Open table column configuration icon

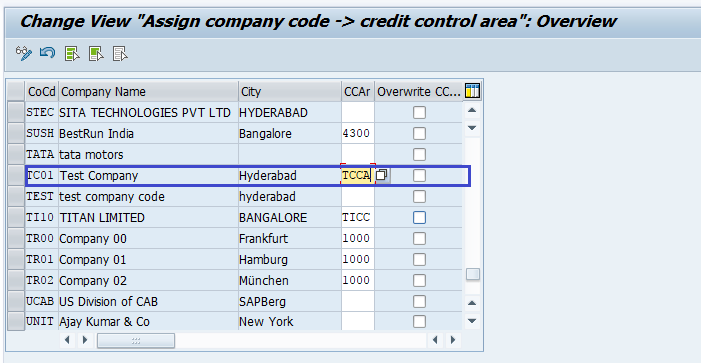(473, 91)
